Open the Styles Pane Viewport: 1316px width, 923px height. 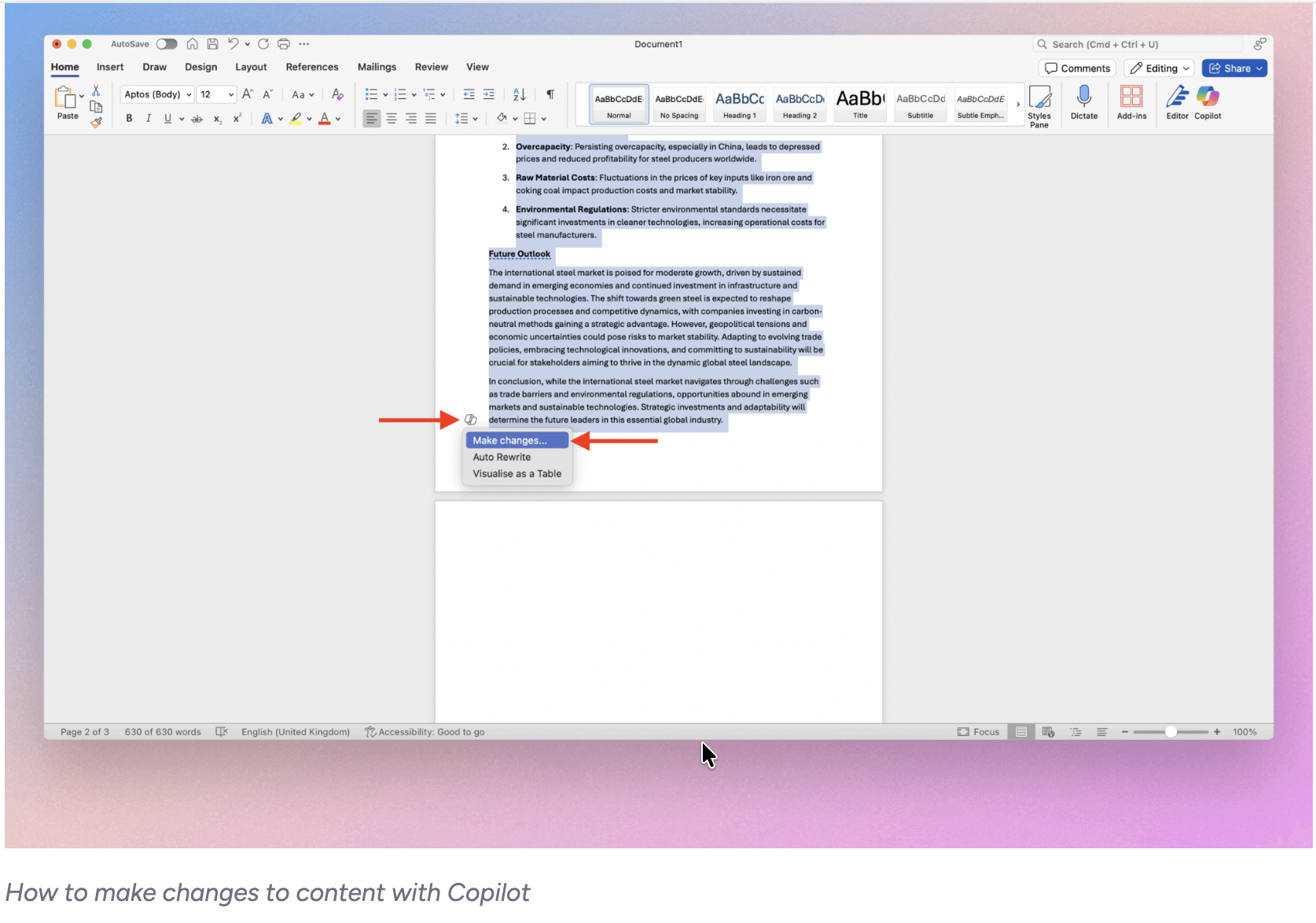point(1039,104)
